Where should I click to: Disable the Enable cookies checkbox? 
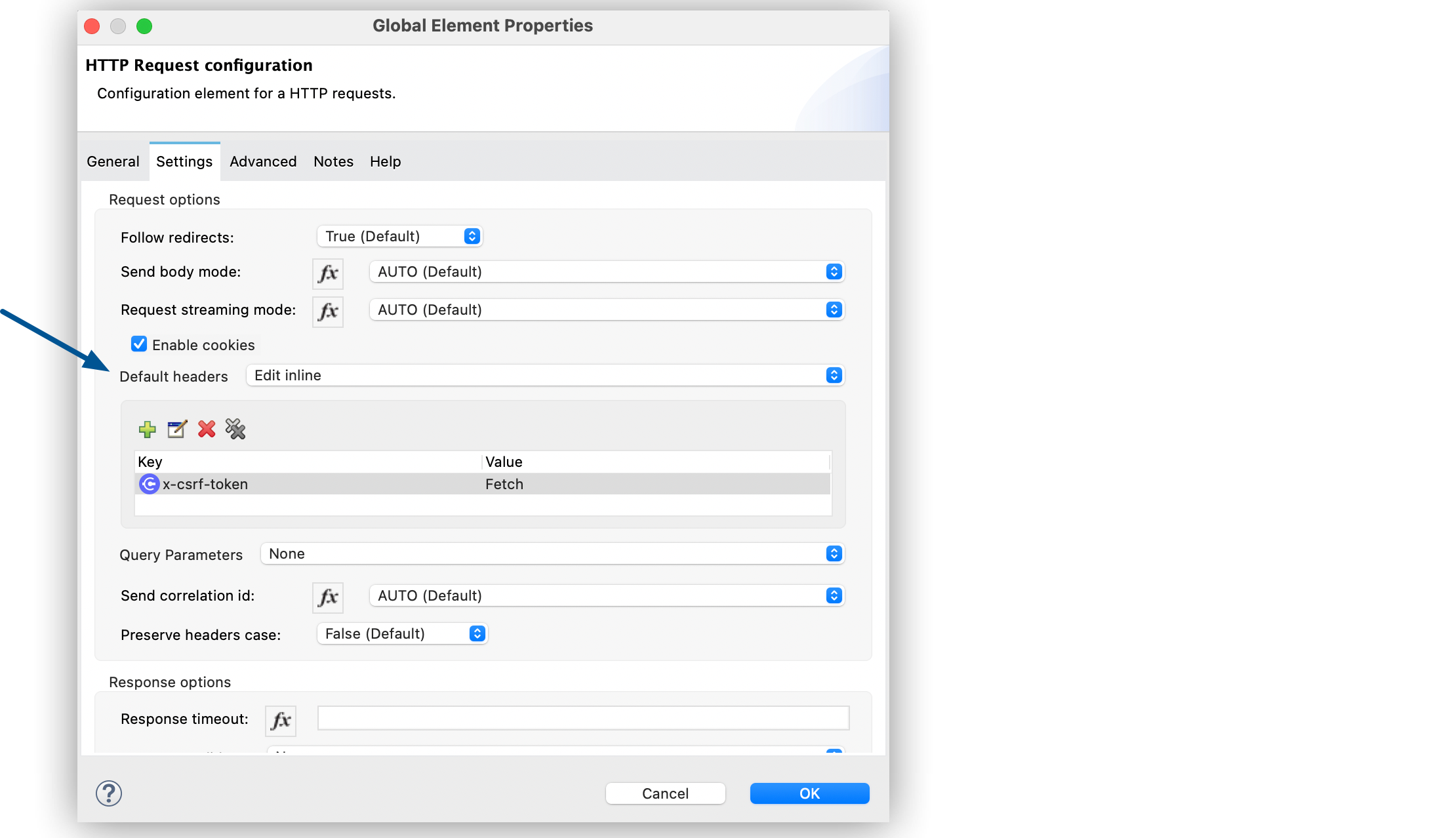(139, 344)
